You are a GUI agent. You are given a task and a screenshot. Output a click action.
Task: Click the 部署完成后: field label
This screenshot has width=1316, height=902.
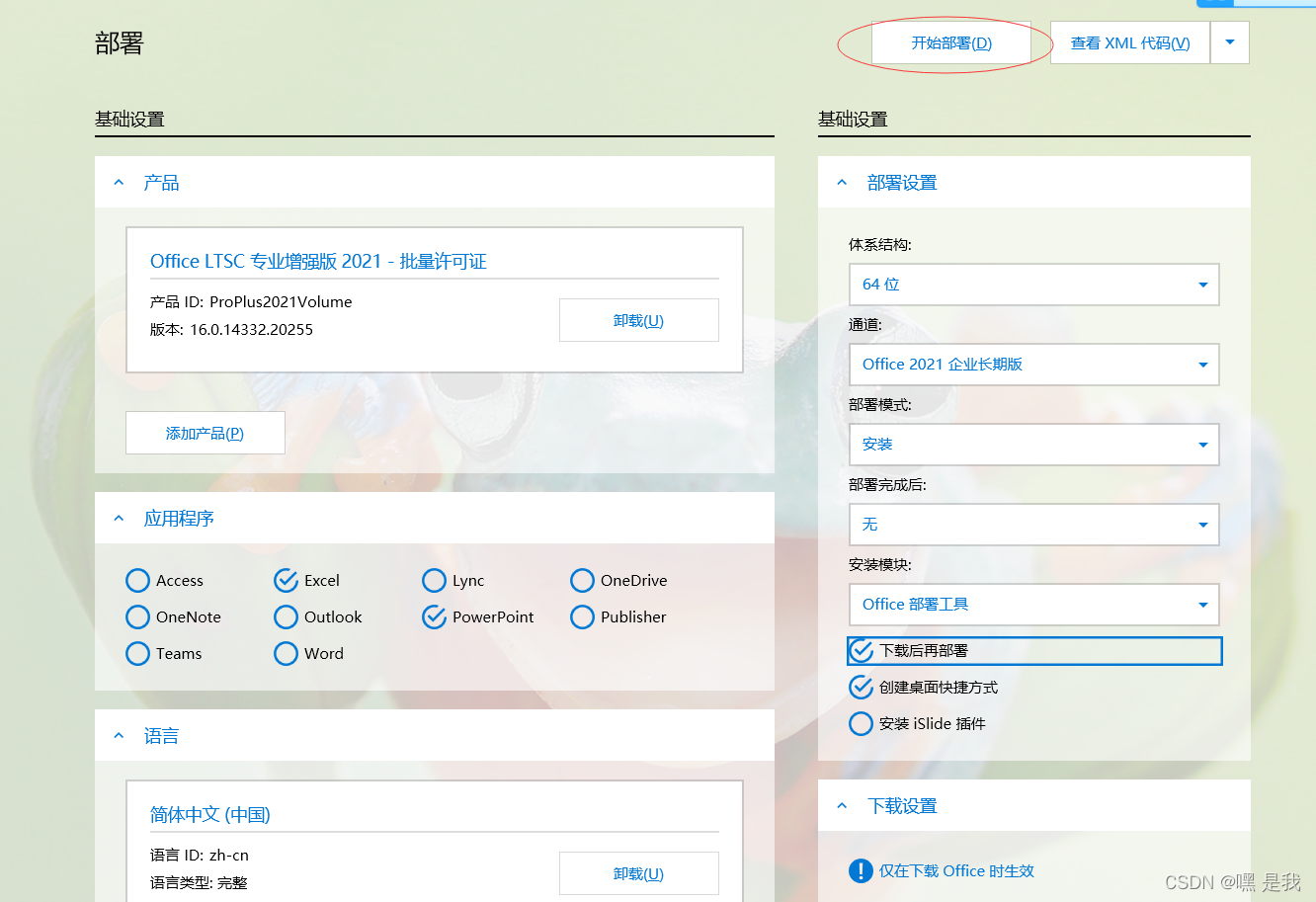pyautogui.click(x=887, y=485)
